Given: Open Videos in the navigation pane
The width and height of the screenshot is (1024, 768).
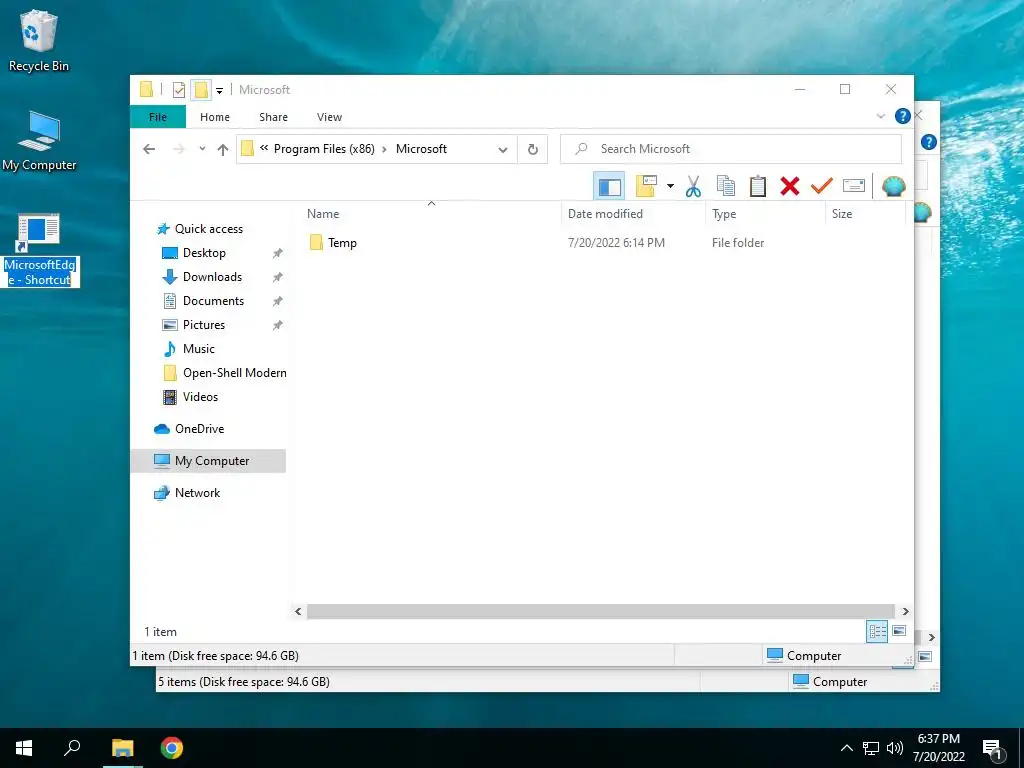Looking at the screenshot, I should pyautogui.click(x=200, y=397).
